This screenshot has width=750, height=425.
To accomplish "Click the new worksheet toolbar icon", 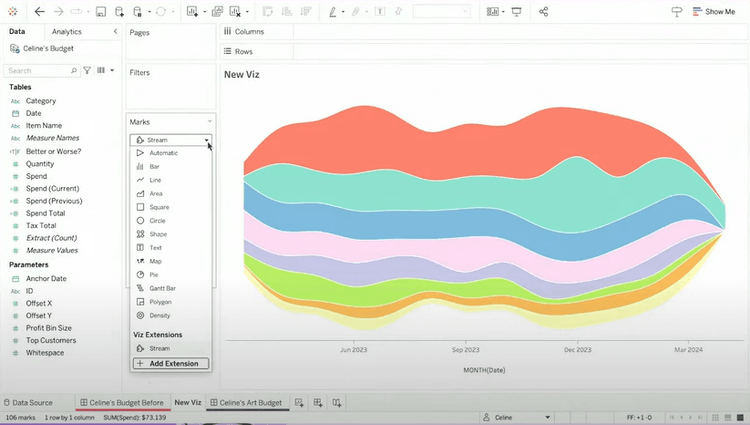I will pos(192,12).
